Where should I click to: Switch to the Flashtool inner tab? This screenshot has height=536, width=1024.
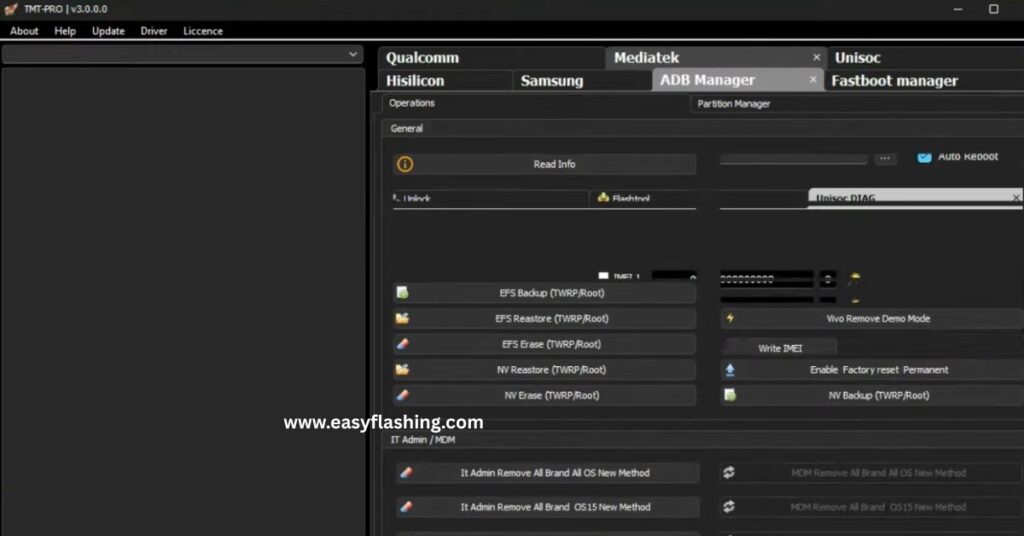point(643,198)
